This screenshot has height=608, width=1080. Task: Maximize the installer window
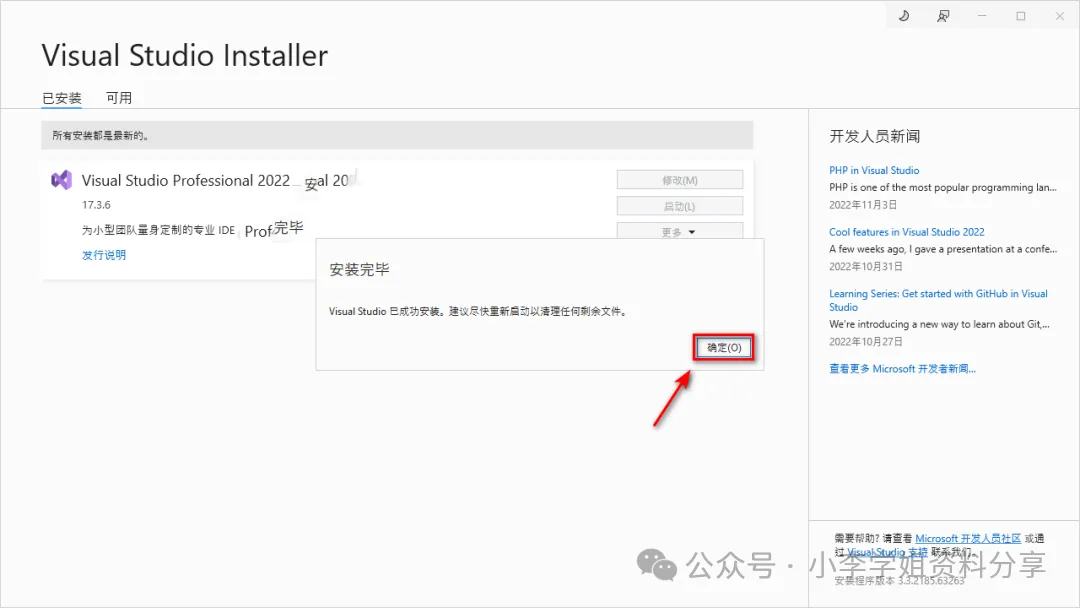tap(1021, 16)
